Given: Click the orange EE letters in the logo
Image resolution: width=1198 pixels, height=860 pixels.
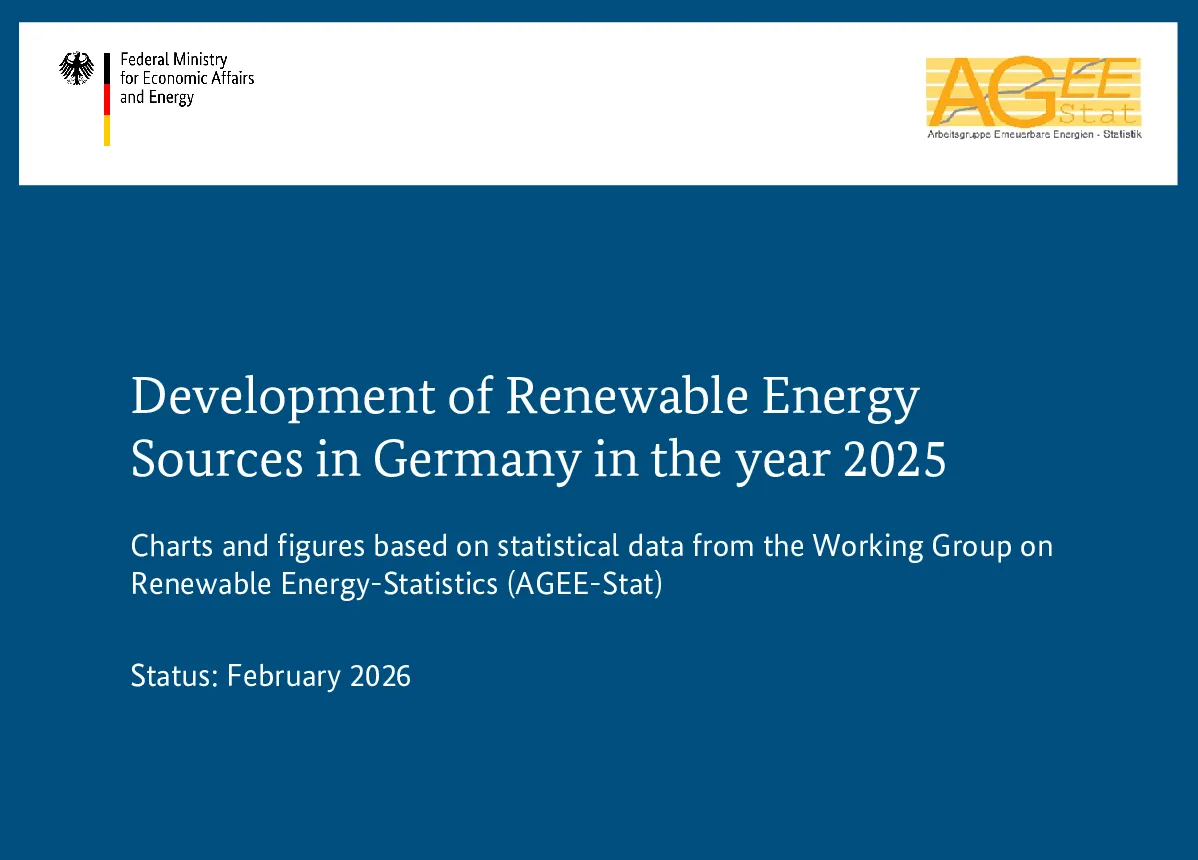Looking at the screenshot, I should point(1099,79).
